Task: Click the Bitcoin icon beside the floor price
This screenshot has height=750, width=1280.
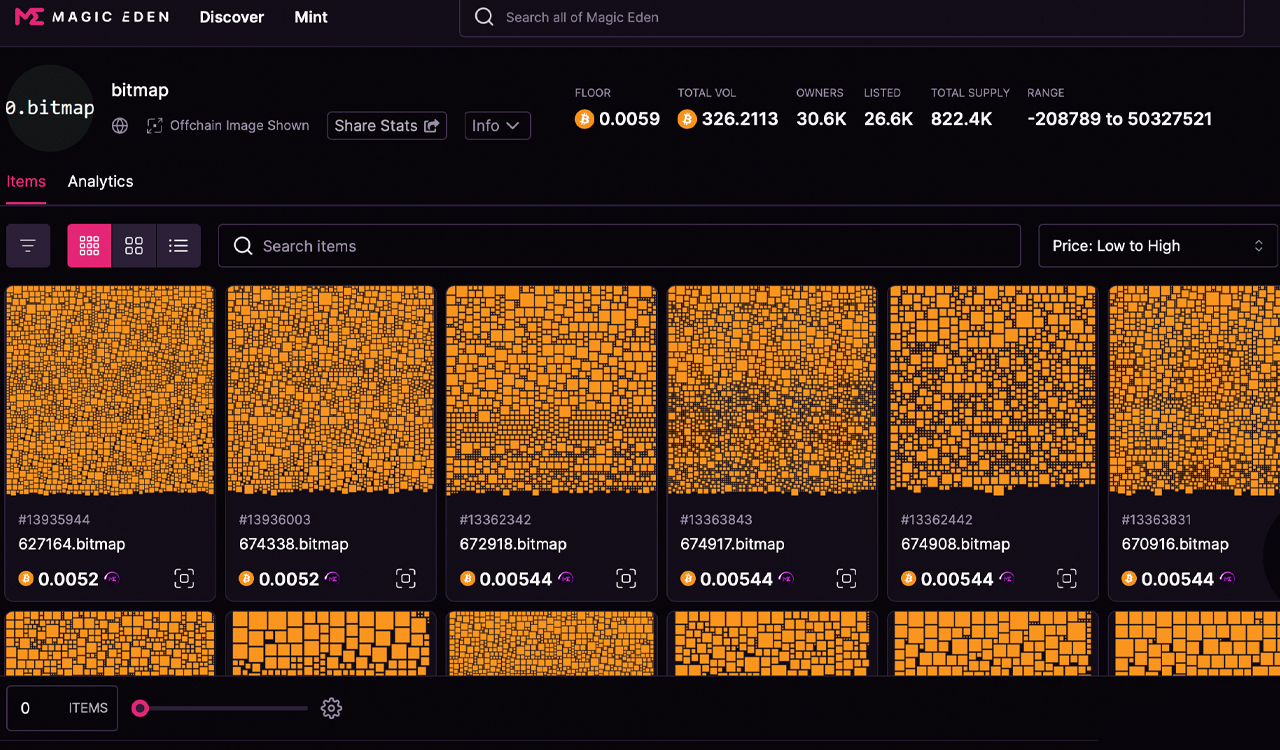Action: pos(584,118)
